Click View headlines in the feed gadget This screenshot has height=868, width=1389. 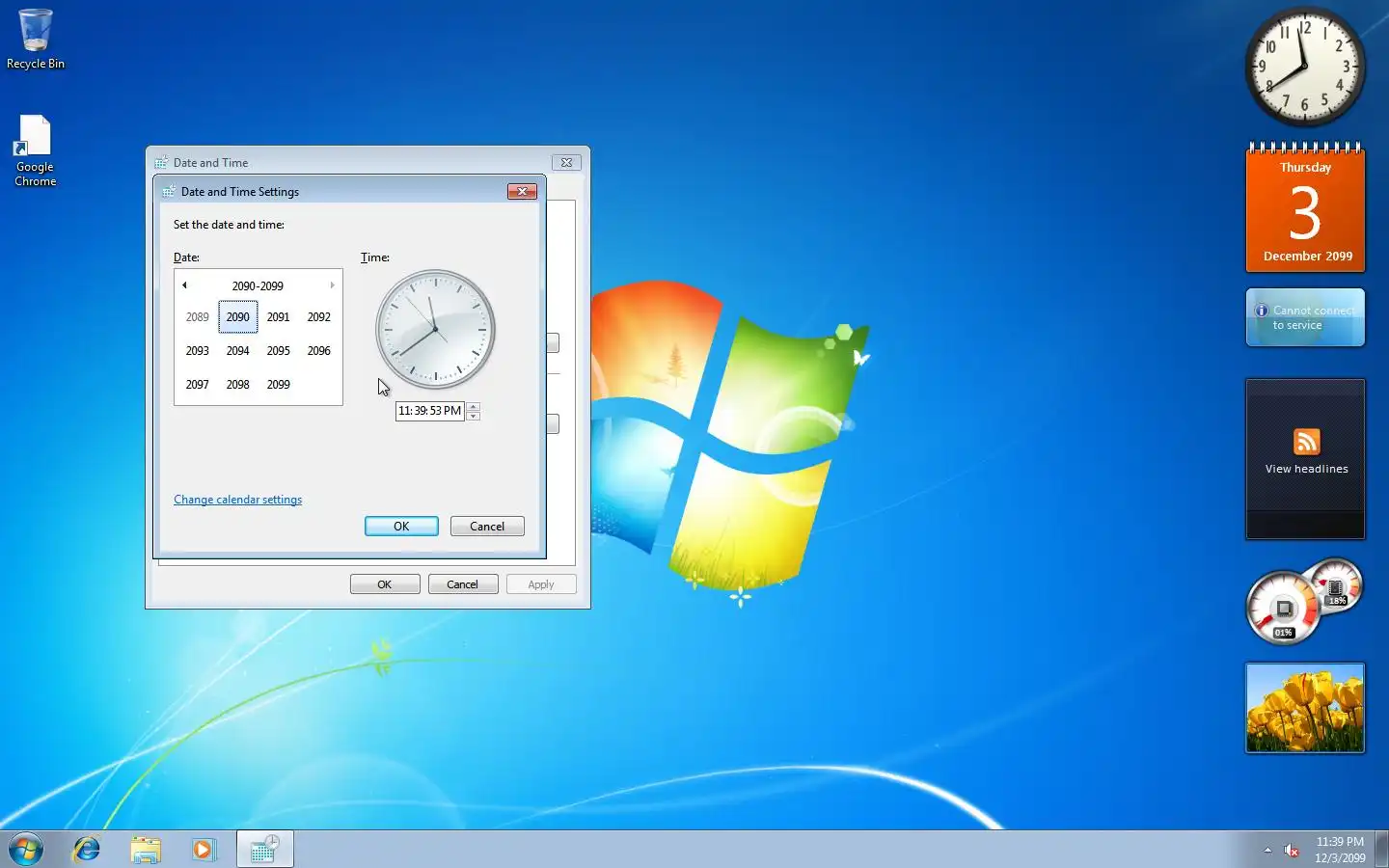1306,469
